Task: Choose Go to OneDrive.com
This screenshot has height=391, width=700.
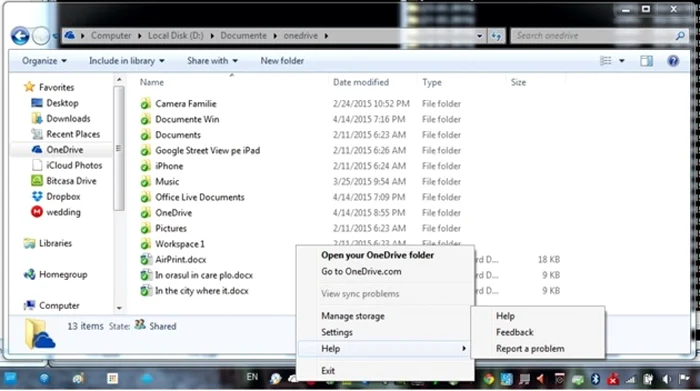Action: click(361, 271)
